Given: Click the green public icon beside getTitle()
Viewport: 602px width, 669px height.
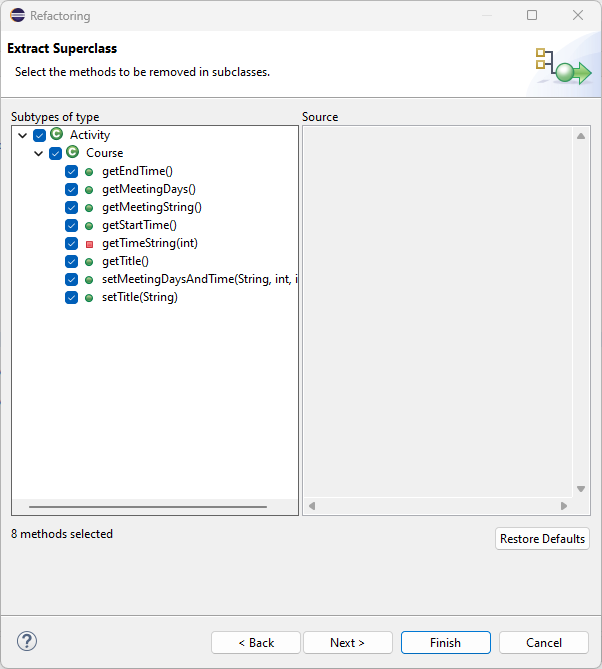Looking at the screenshot, I should point(89,262).
